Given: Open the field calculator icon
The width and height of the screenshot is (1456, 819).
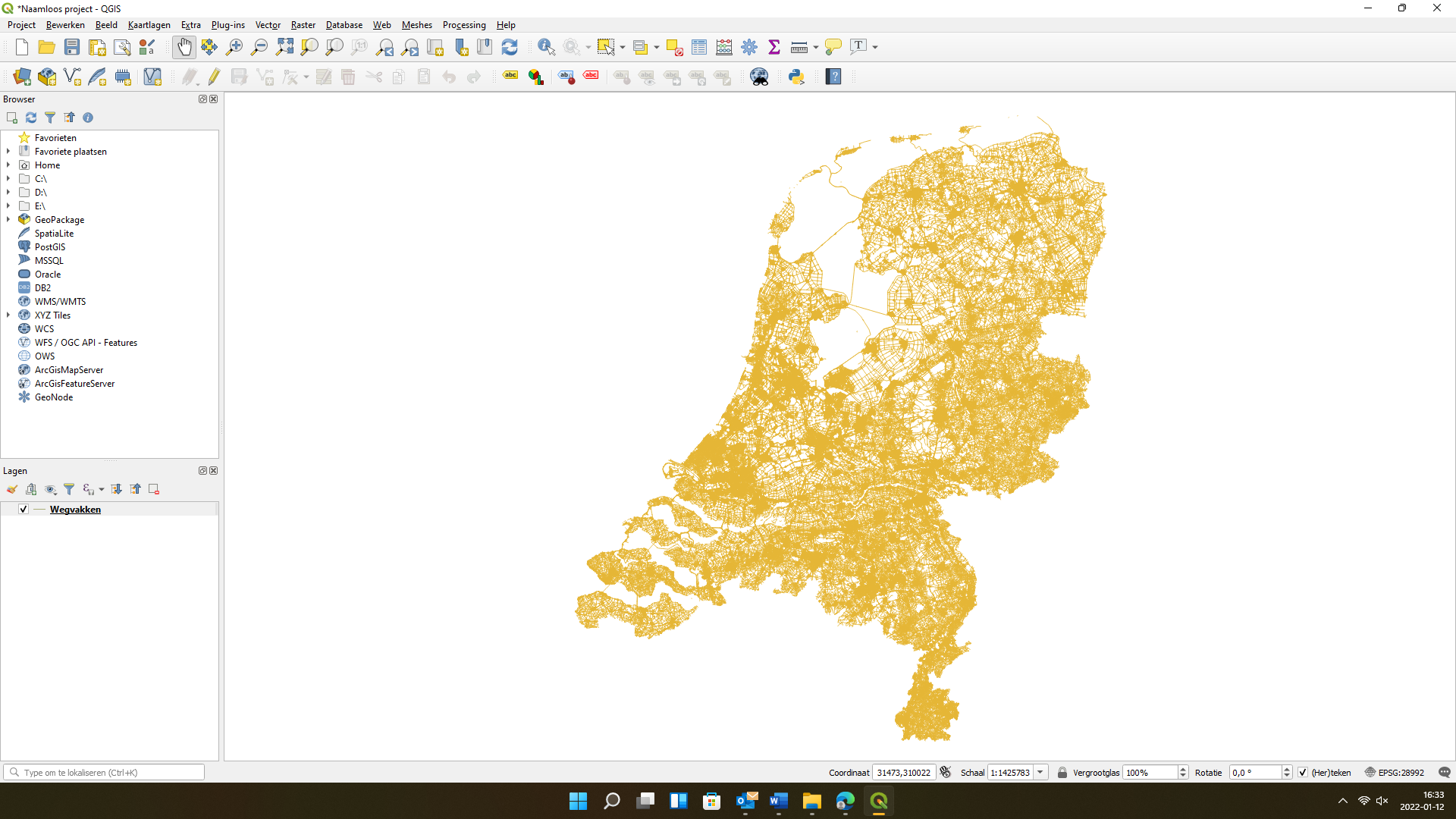Looking at the screenshot, I should (x=724, y=47).
